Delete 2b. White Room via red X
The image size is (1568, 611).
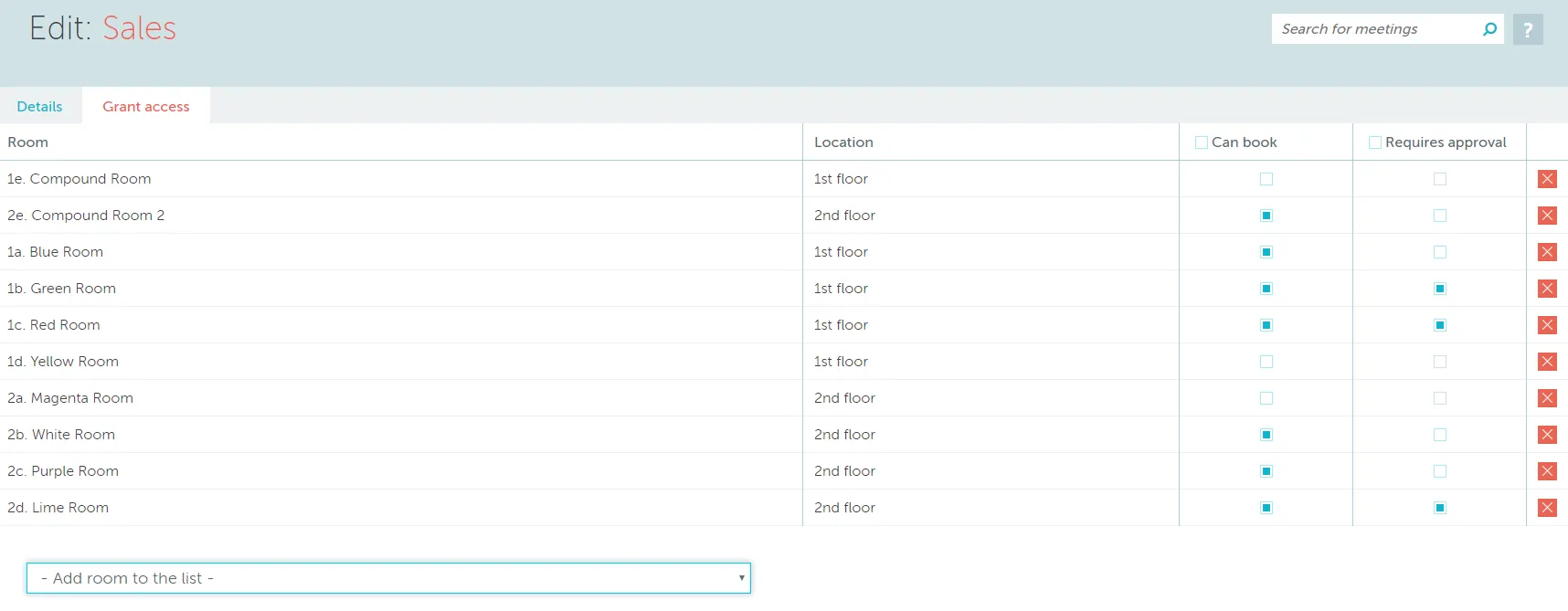1547,435
